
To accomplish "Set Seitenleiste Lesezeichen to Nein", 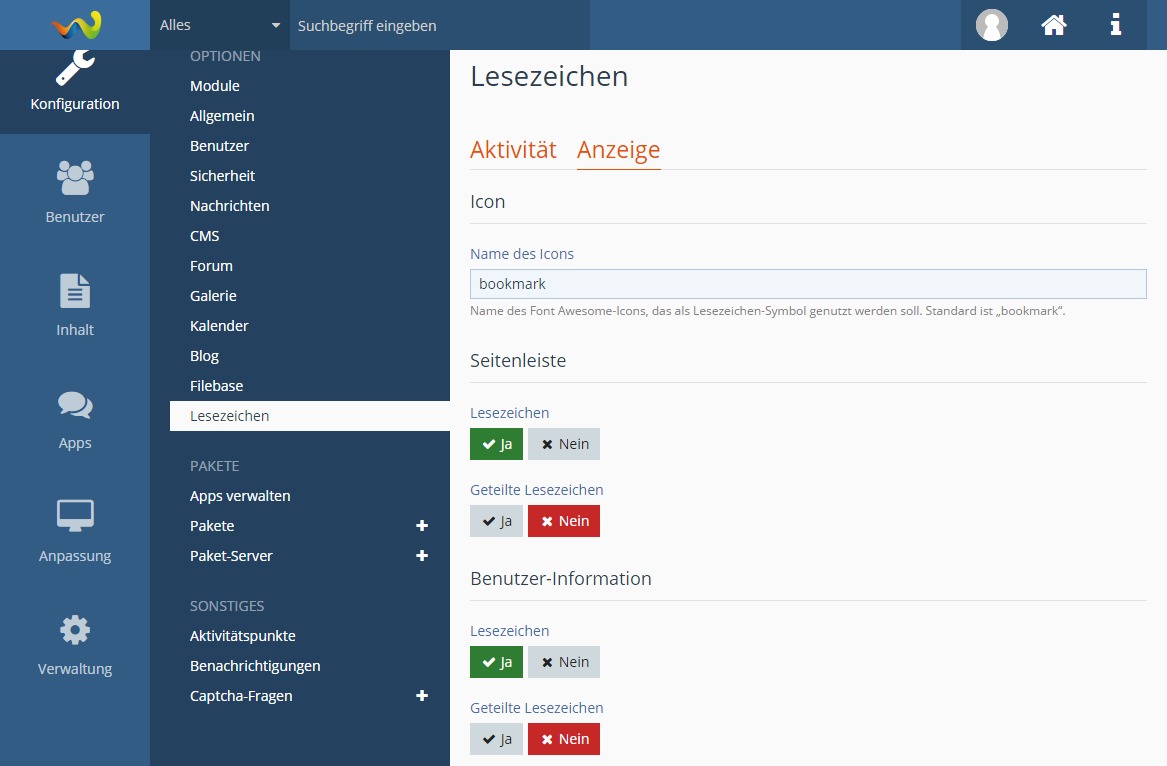I will pyautogui.click(x=564, y=444).
